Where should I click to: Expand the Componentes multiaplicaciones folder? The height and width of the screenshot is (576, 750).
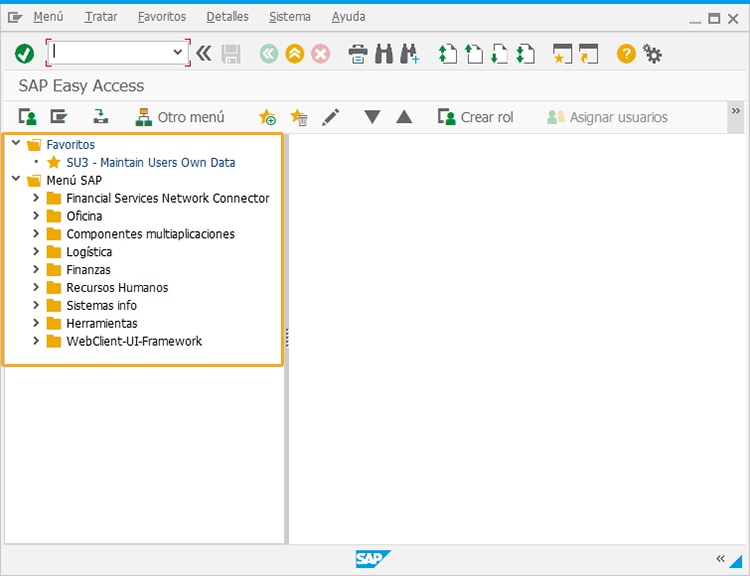coord(36,233)
